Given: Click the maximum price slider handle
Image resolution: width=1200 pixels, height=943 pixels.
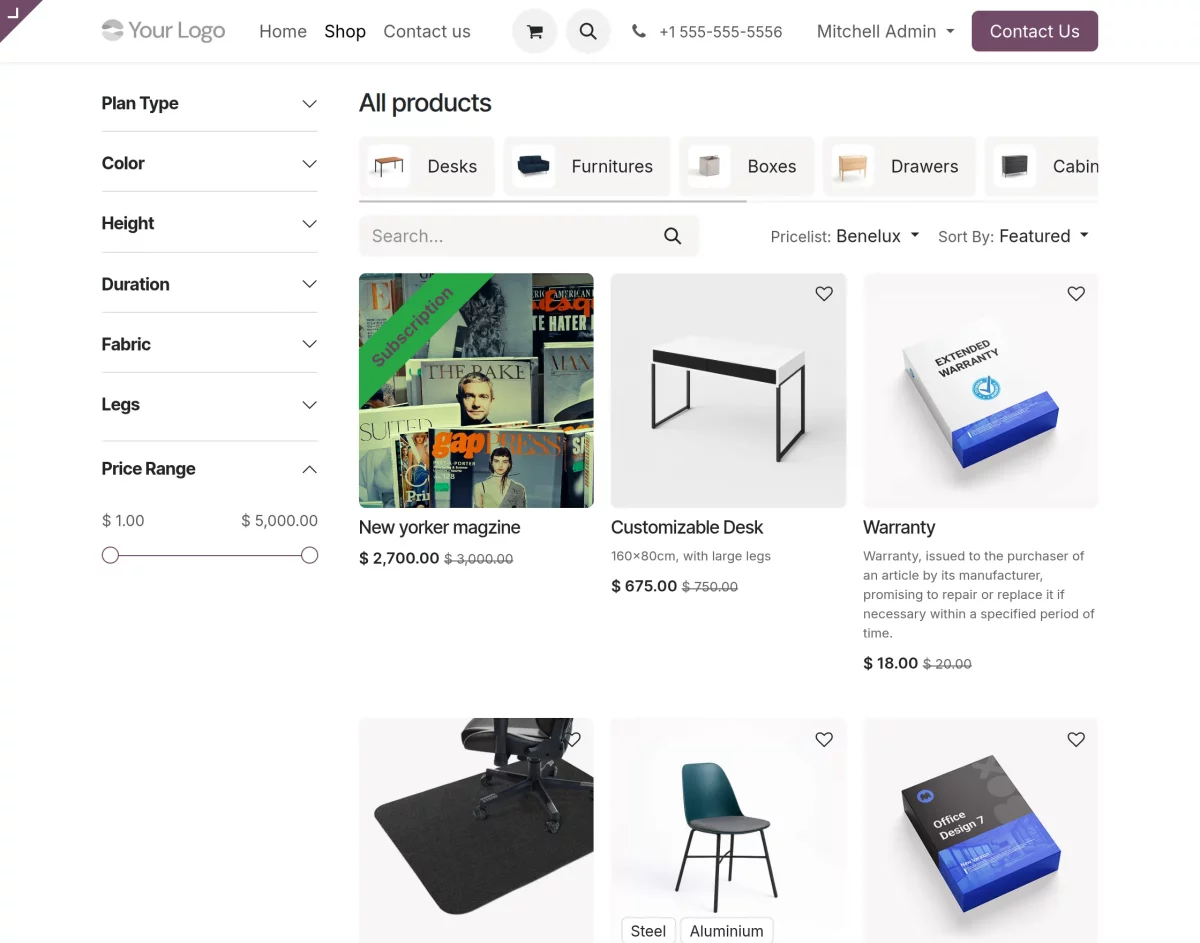Looking at the screenshot, I should [x=310, y=555].
